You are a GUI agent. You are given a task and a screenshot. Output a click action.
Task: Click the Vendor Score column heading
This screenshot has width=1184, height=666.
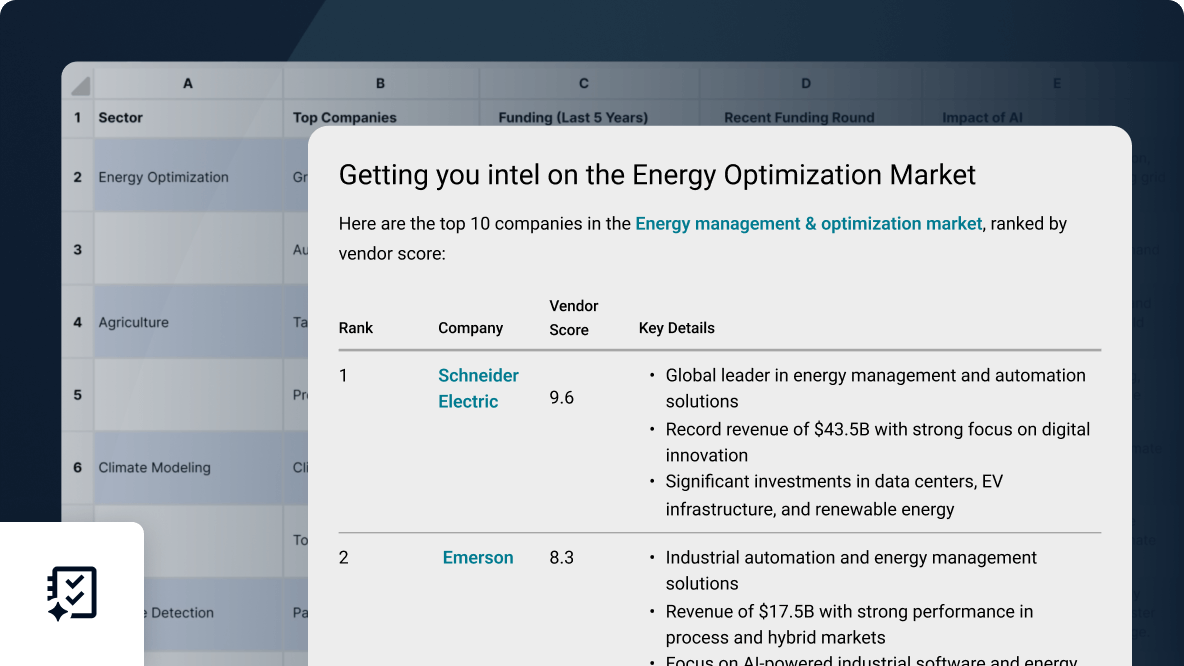pos(574,318)
